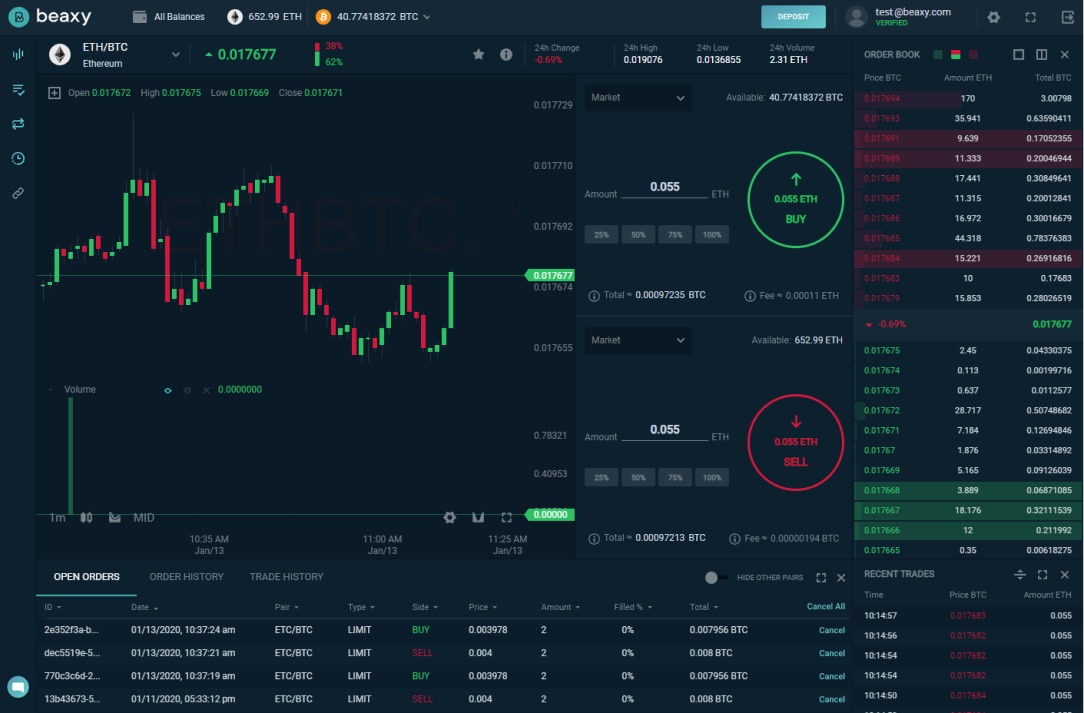1084x713 pixels.
Task: Open the buy order type Market dropdown
Action: coord(638,98)
